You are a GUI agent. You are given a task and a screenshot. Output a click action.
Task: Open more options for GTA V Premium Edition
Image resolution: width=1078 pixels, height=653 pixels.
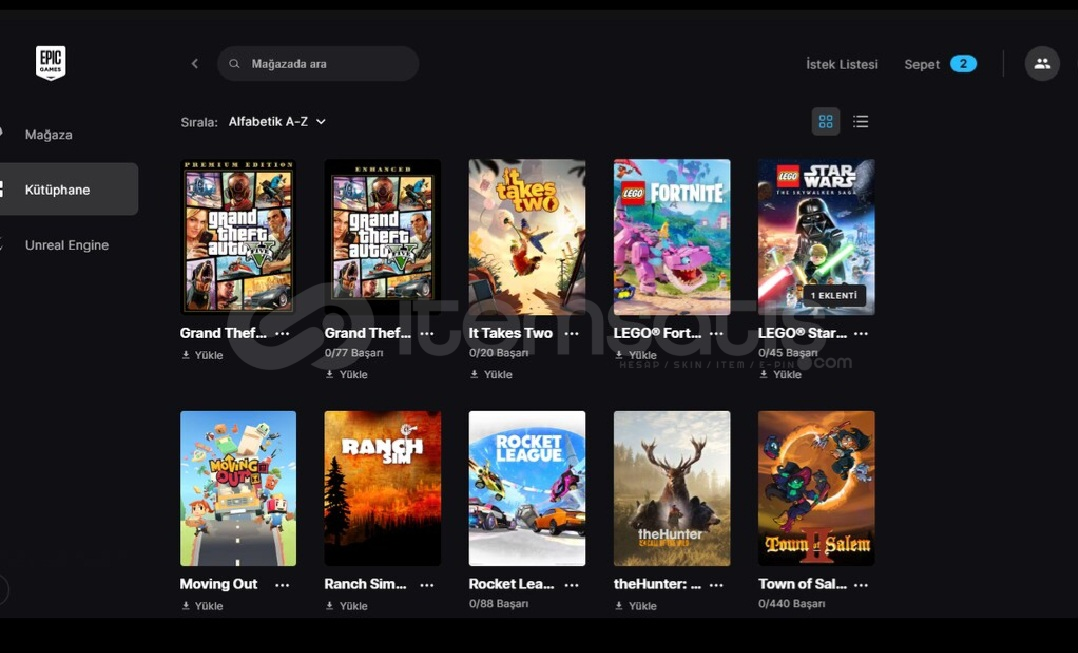click(282, 333)
